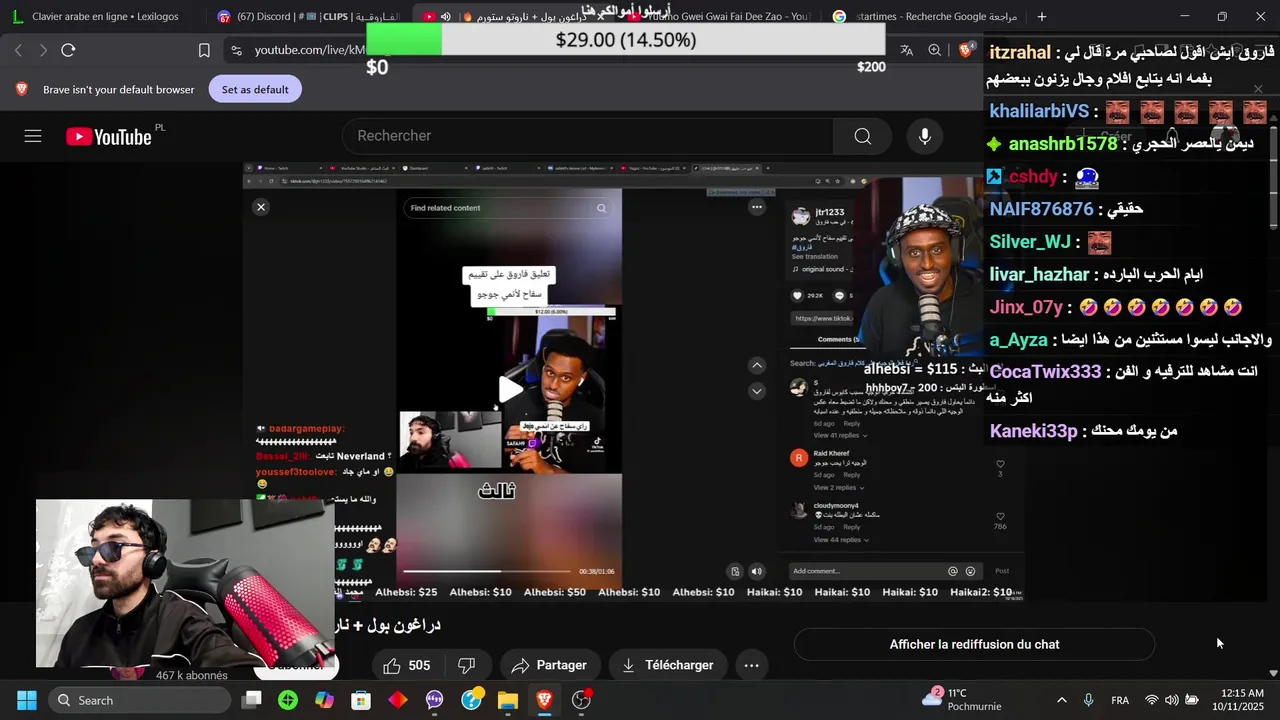
Task: Open Brave Shields lion icon
Action: coord(967,50)
